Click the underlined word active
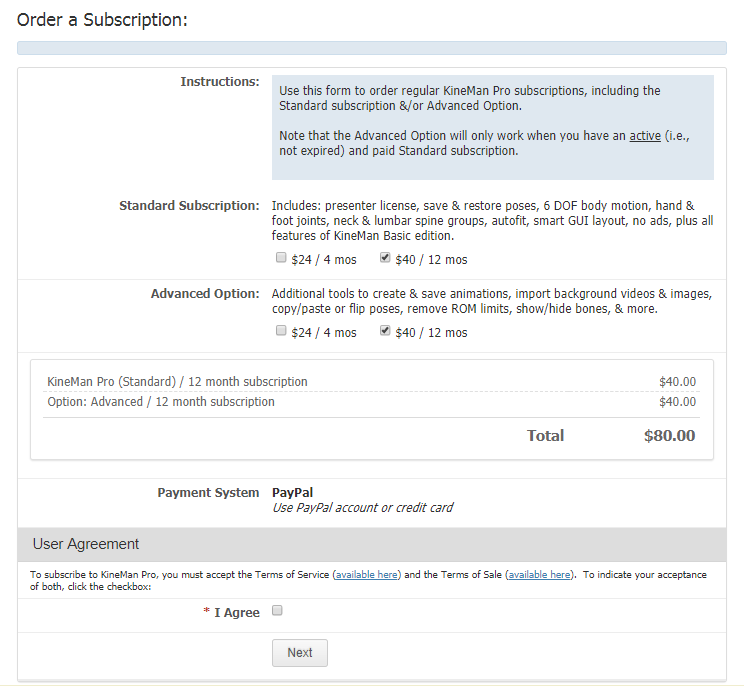This screenshot has height=686, width=744. pos(645,136)
